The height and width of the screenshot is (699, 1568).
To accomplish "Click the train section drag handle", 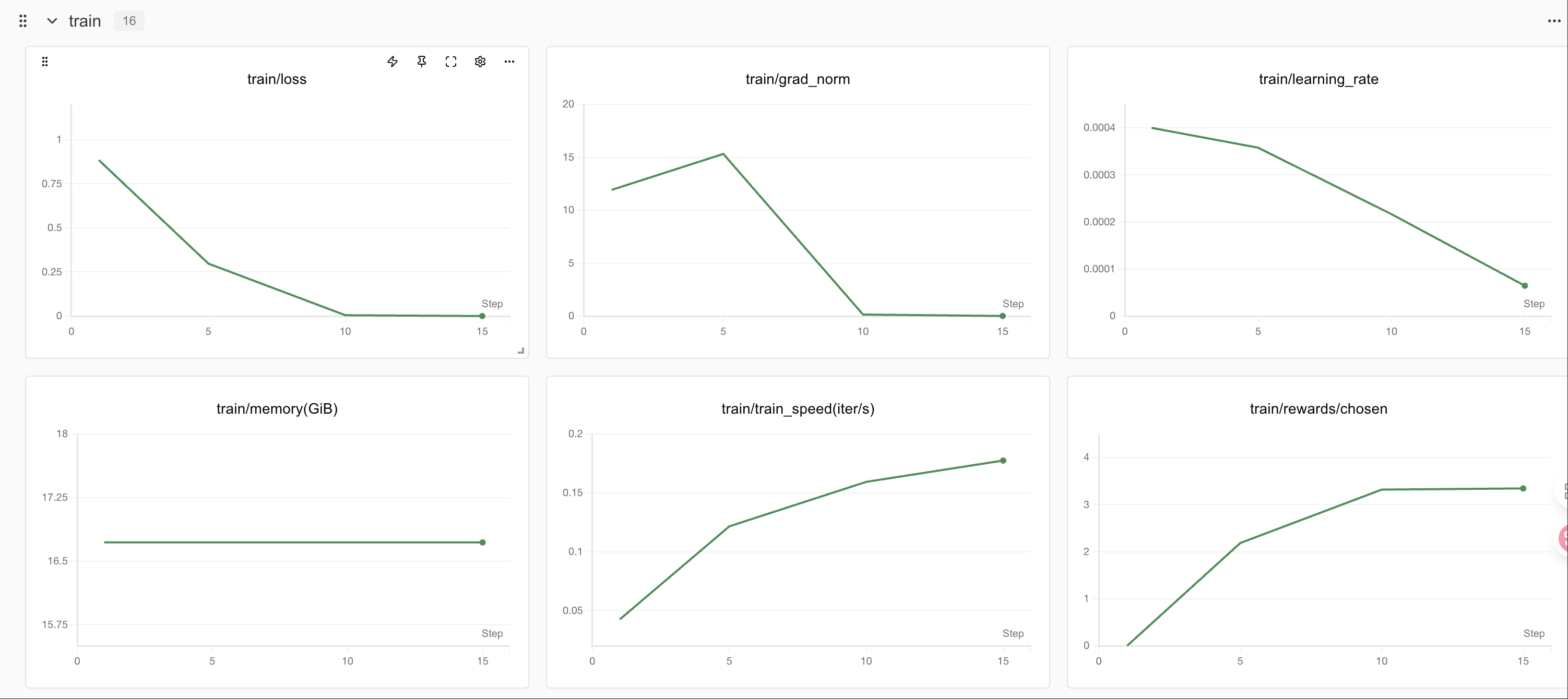I will click(22, 21).
